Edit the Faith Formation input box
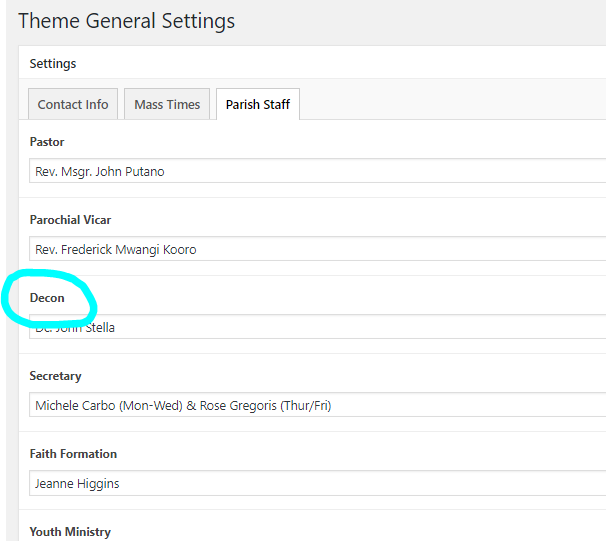 tap(318, 484)
